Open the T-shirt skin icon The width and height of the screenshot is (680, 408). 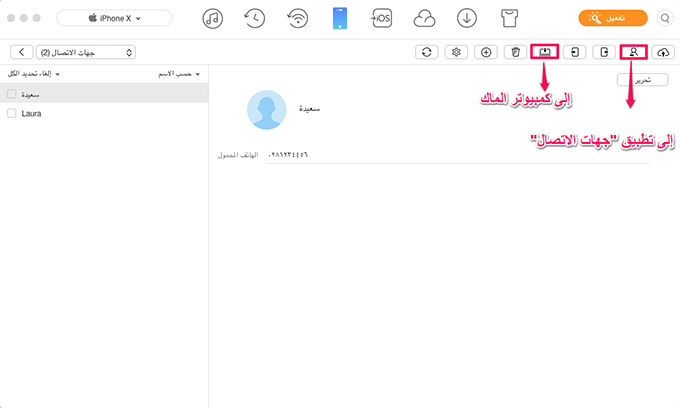pyautogui.click(x=509, y=19)
